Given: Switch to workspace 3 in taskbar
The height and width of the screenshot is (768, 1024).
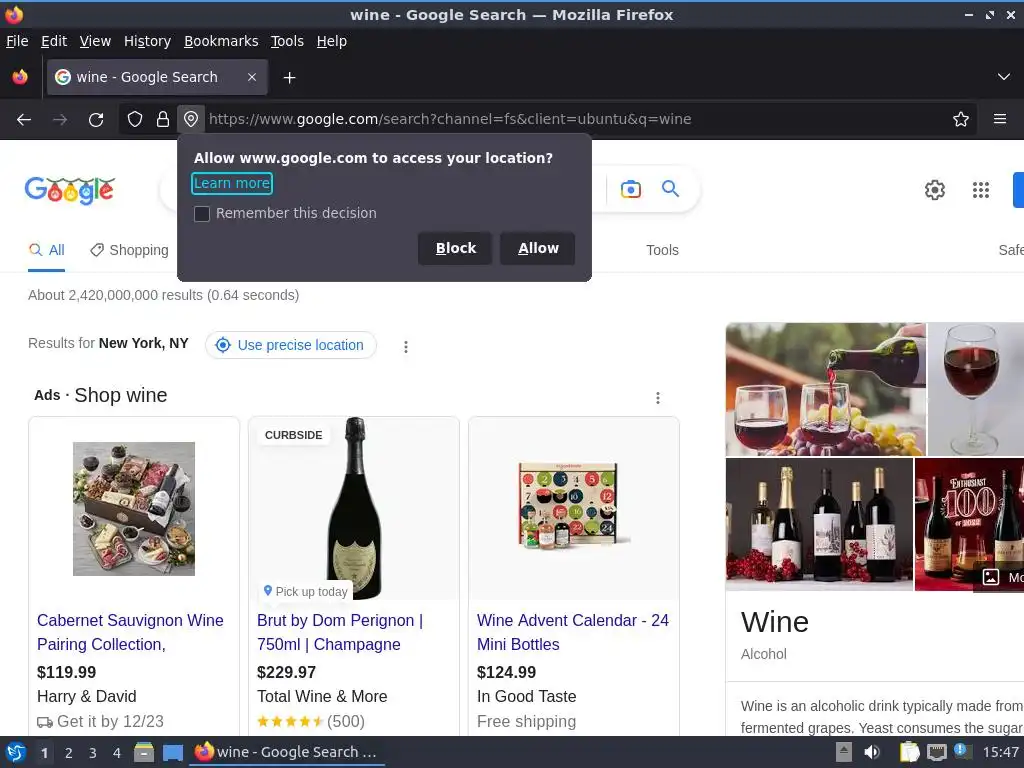Looking at the screenshot, I should pyautogui.click(x=93, y=753).
